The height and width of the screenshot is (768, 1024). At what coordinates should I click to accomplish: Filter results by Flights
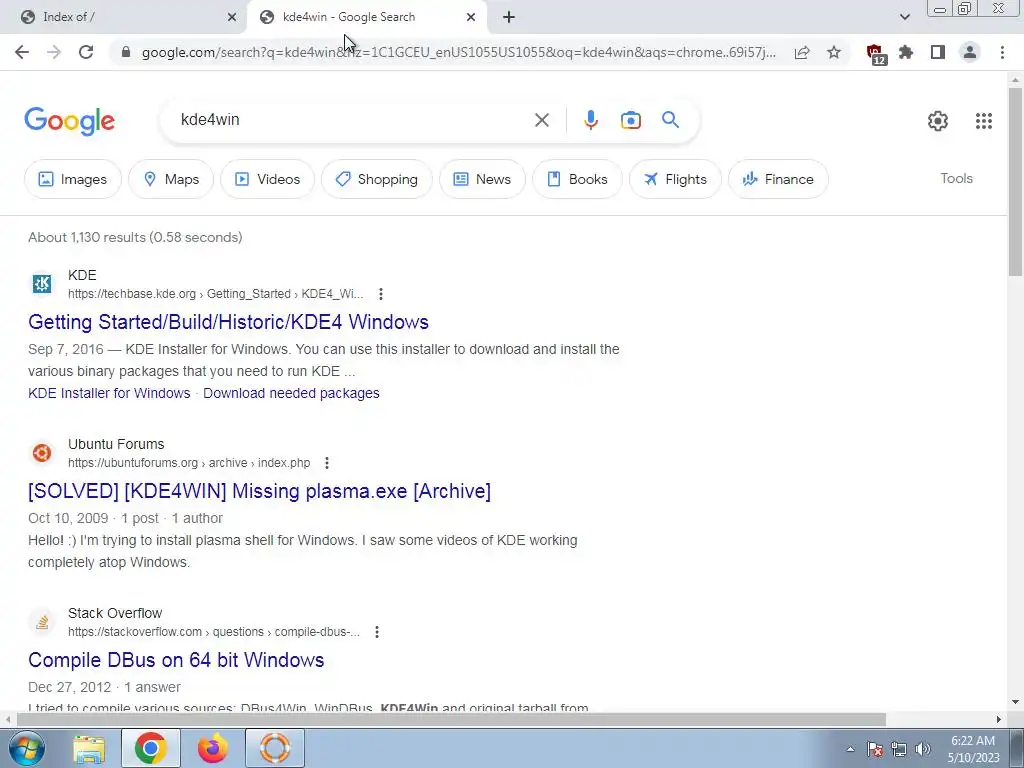tap(675, 179)
